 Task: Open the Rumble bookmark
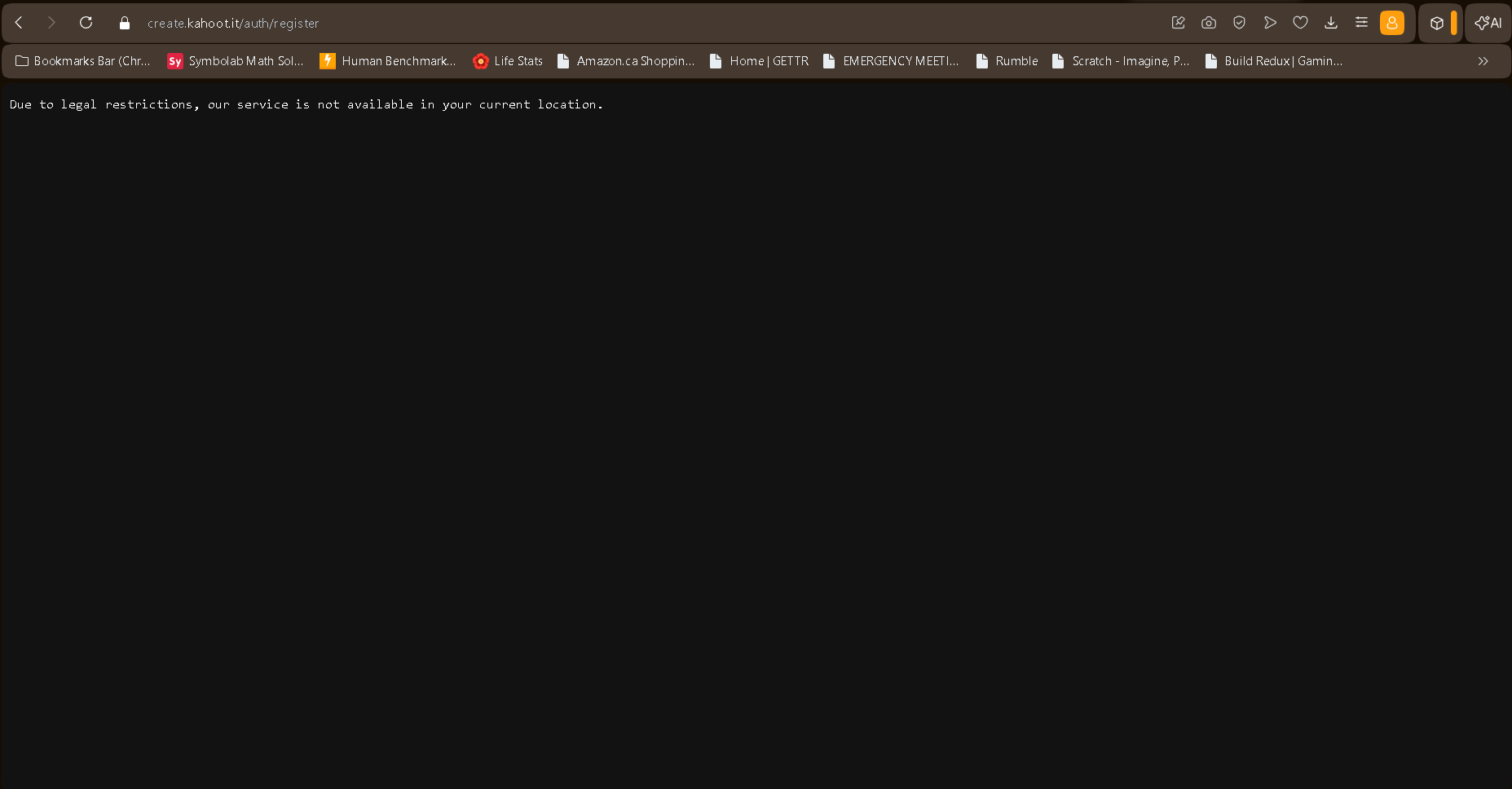coord(1007,61)
